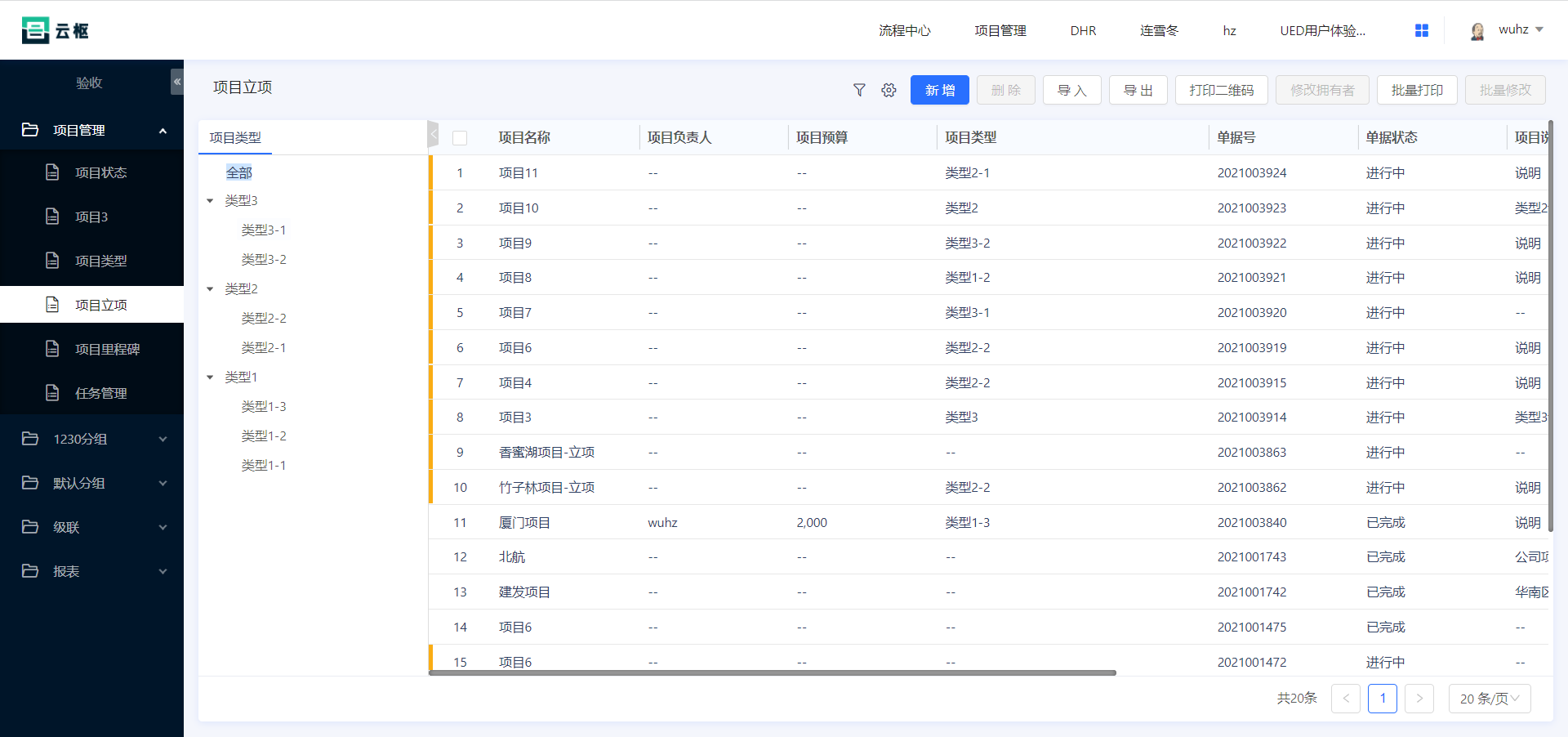Expand the 报表 chevron
The width and height of the screenshot is (1568, 737).
(163, 571)
